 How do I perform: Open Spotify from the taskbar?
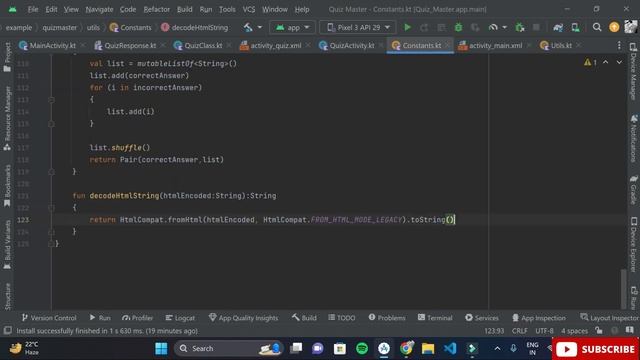click(x=362, y=348)
